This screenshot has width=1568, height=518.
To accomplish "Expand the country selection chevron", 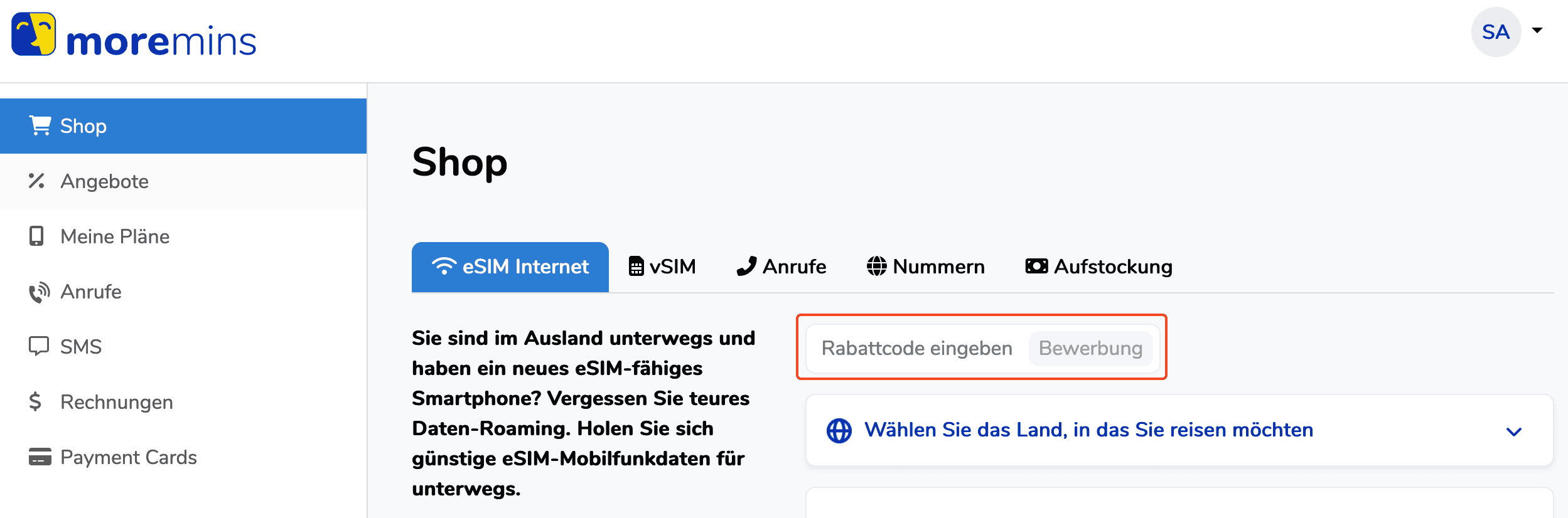I will point(1513,431).
